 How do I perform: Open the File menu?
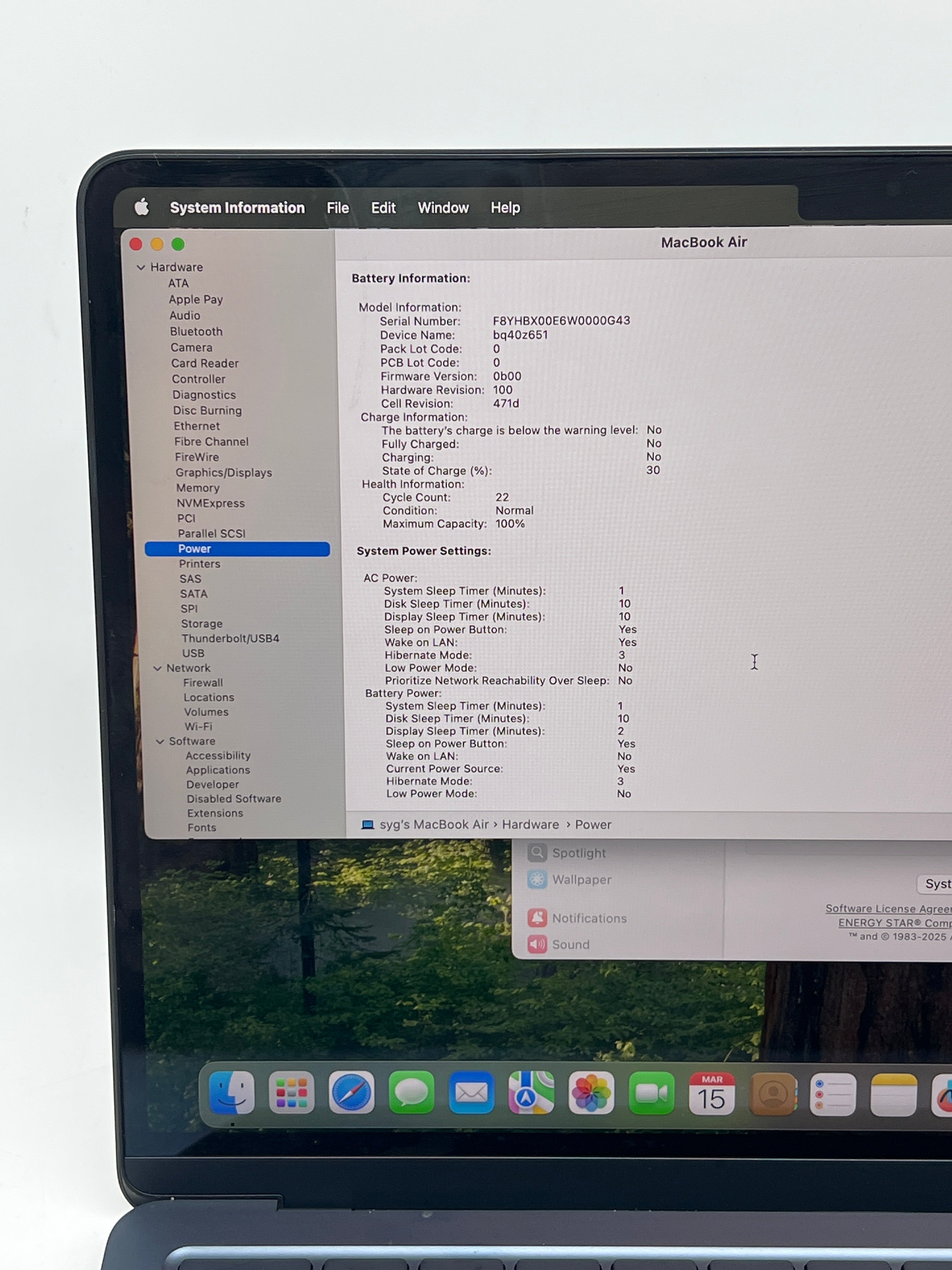pos(337,207)
